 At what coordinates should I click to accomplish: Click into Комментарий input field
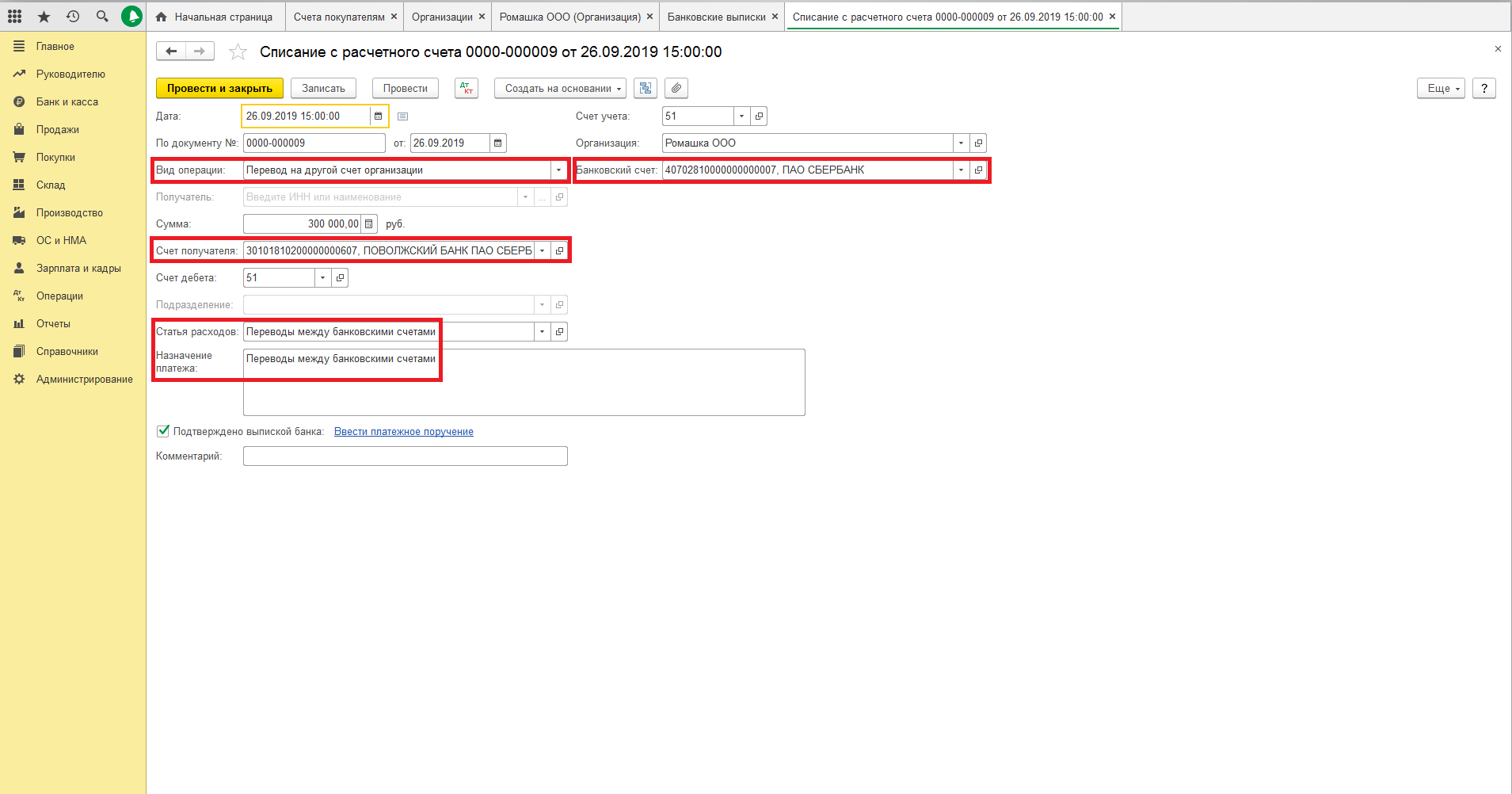pyautogui.click(x=406, y=456)
